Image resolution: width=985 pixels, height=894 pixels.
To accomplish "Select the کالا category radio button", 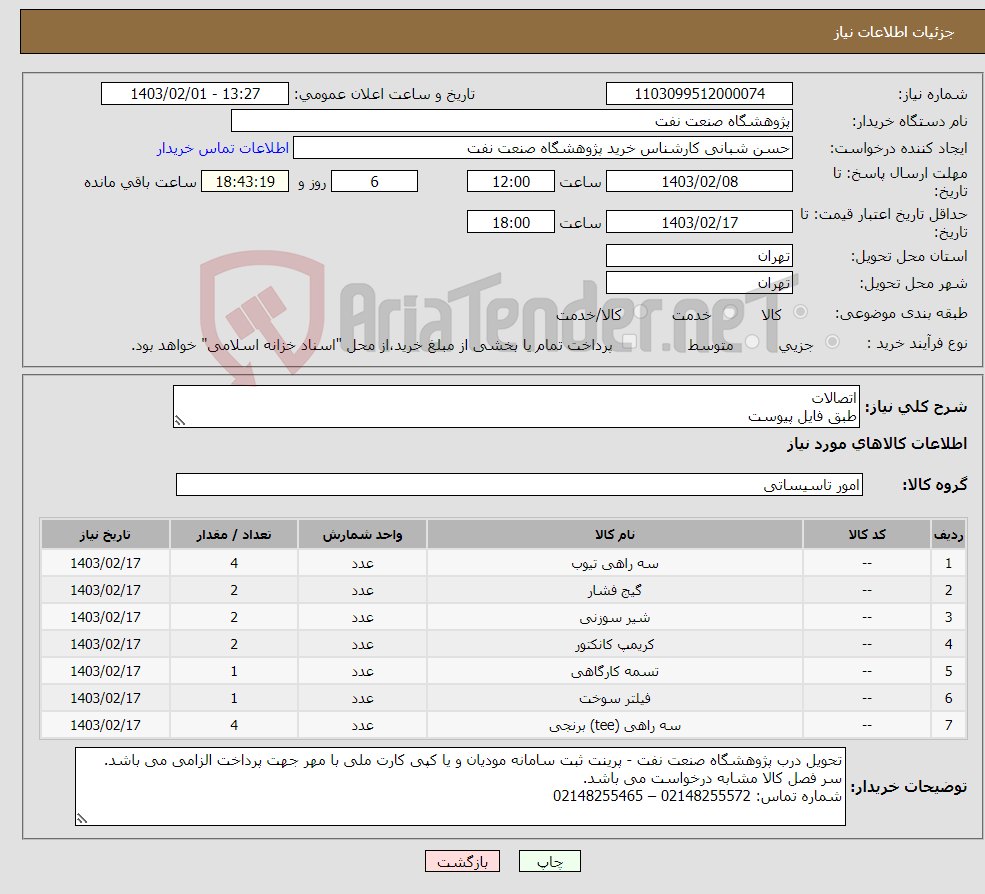I will click(800, 312).
